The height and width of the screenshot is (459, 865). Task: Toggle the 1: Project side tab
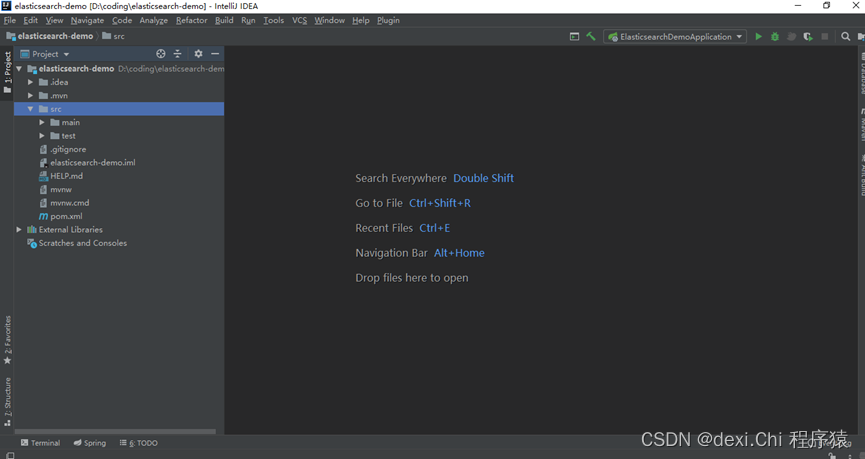pos(7,72)
